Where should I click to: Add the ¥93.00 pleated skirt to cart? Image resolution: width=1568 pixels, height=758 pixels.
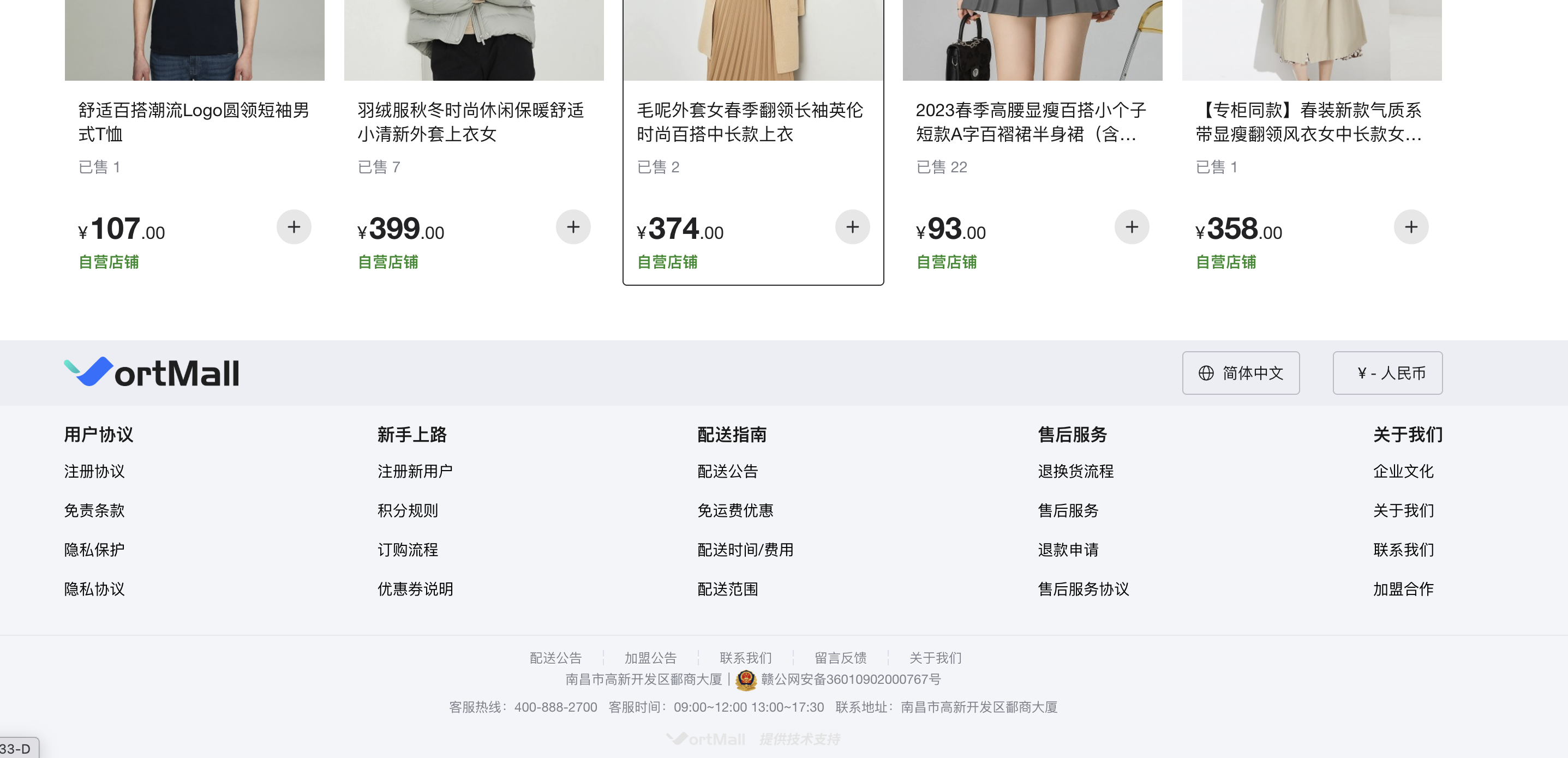click(1132, 227)
